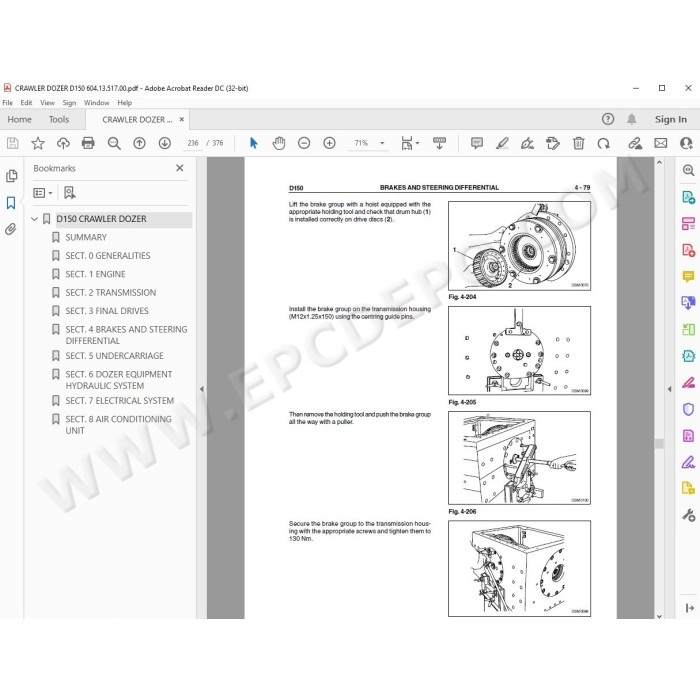Click the 71% zoom value field

362,143
